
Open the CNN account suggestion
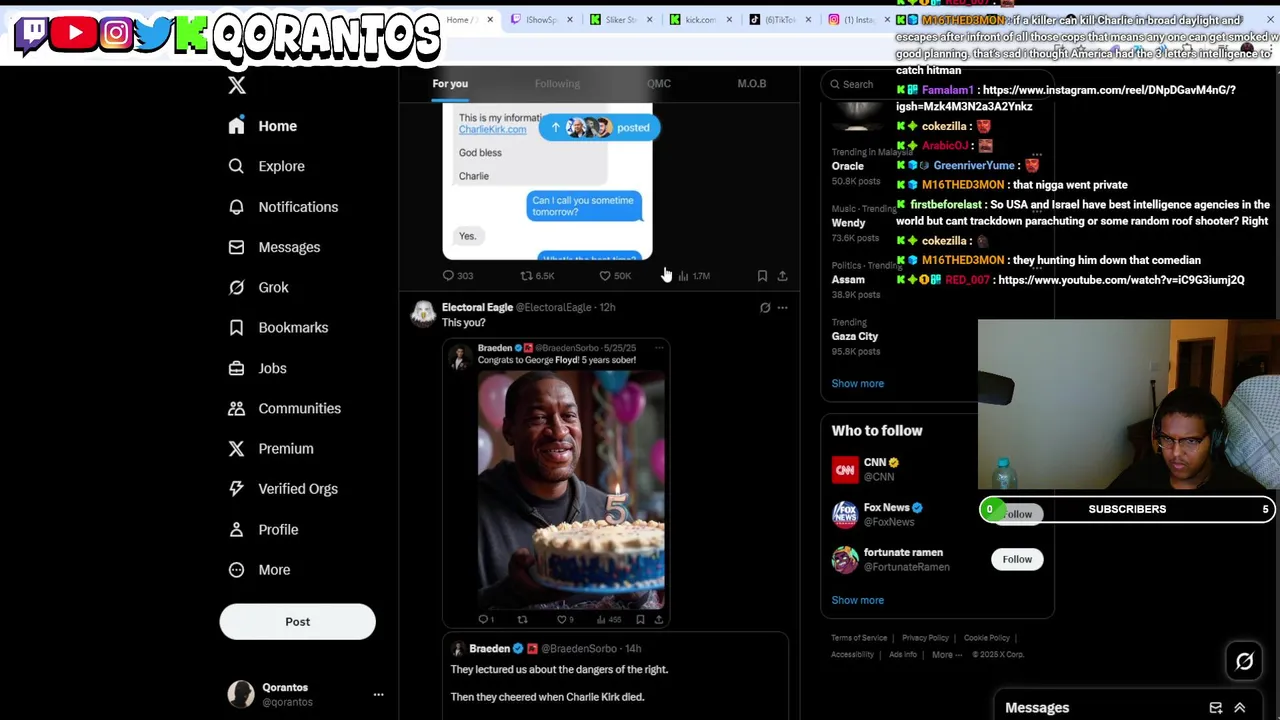(x=900, y=469)
